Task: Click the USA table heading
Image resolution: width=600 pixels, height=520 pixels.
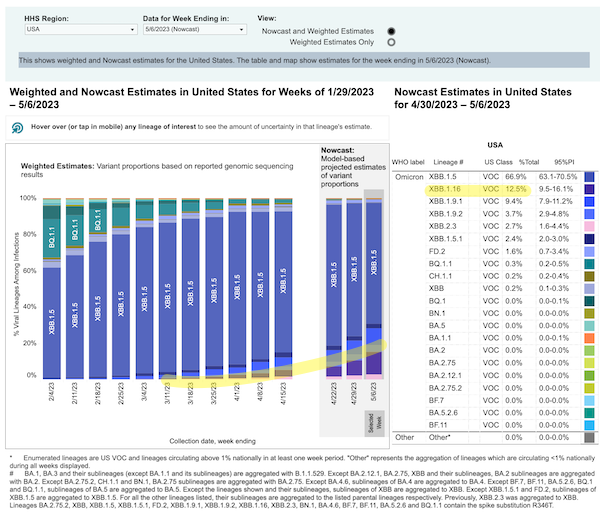Action: pos(495,145)
